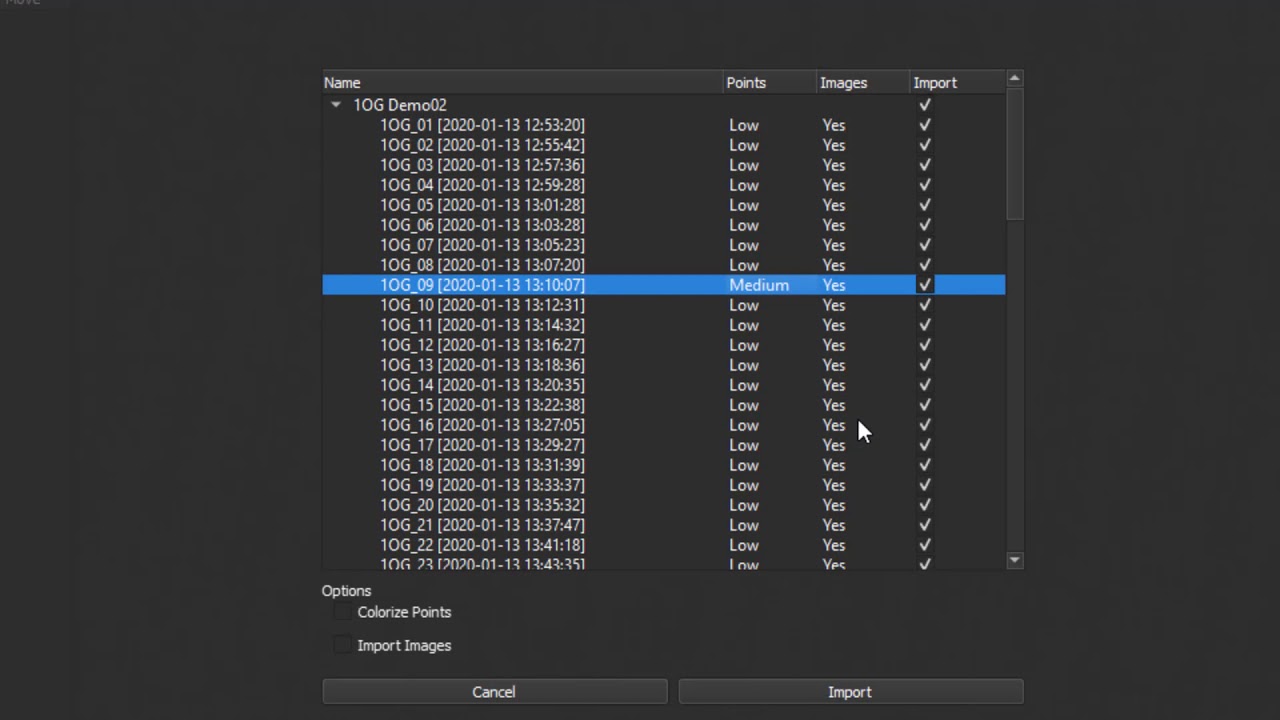Click the Import button
The height and width of the screenshot is (720, 1280).
(850, 692)
